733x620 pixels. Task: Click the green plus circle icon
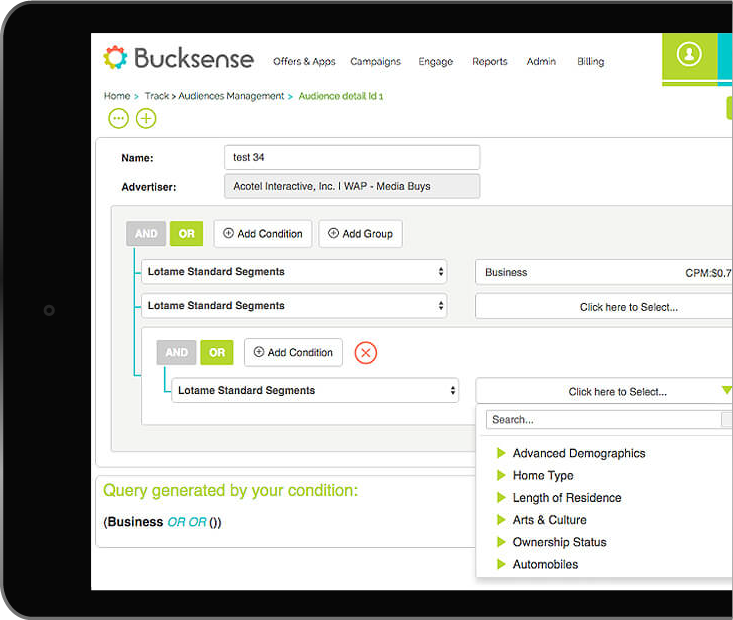[x=146, y=118]
